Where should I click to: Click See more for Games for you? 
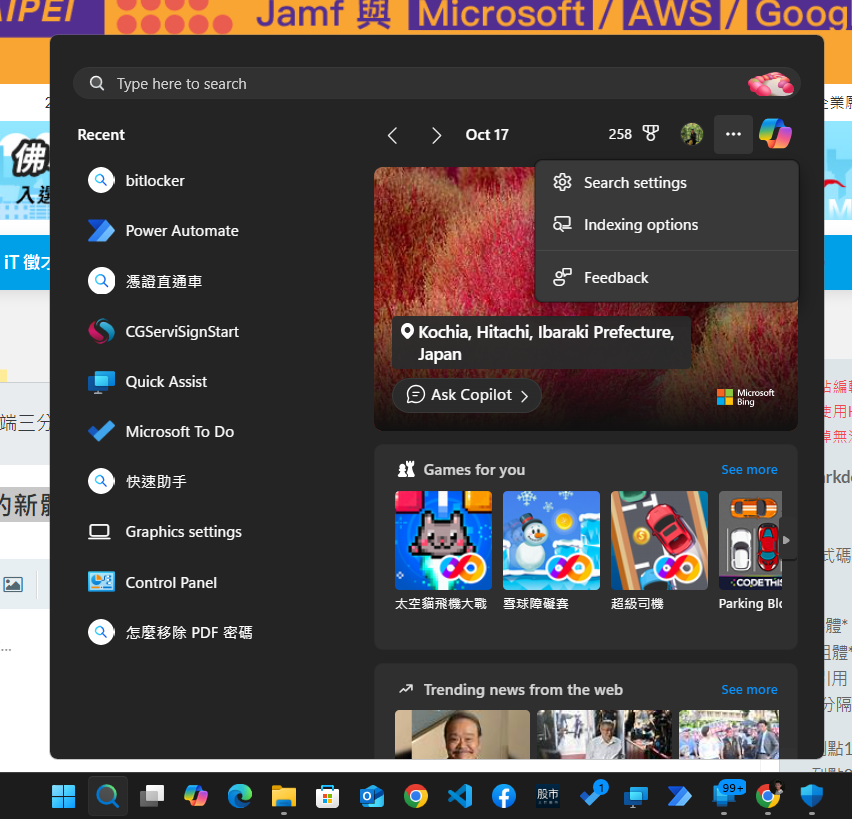click(749, 470)
